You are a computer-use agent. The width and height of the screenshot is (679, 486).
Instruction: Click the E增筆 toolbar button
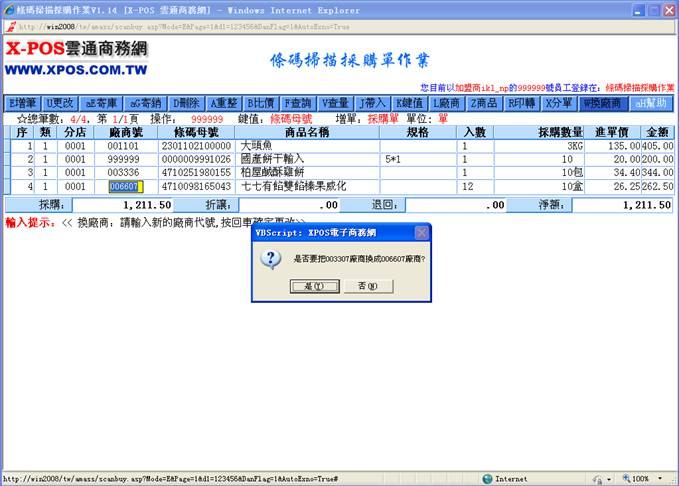point(22,103)
